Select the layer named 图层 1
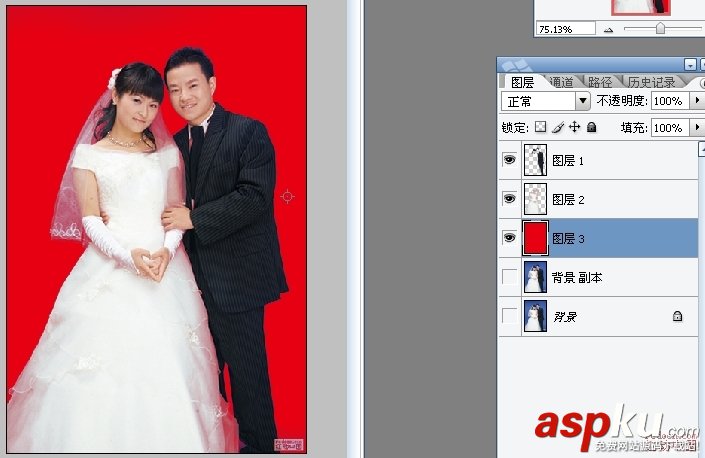This screenshot has height=458, width=705. click(568, 160)
